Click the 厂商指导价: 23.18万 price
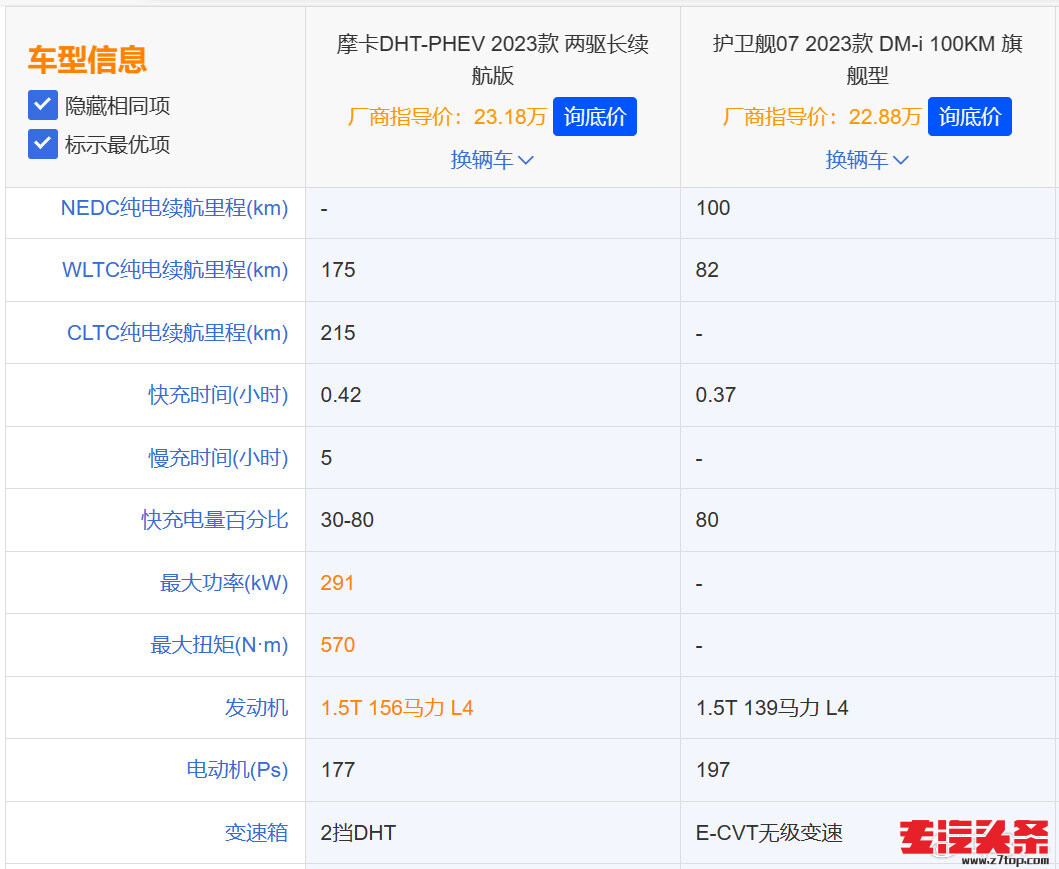Screen dimensions: 1059x869 click(x=446, y=117)
